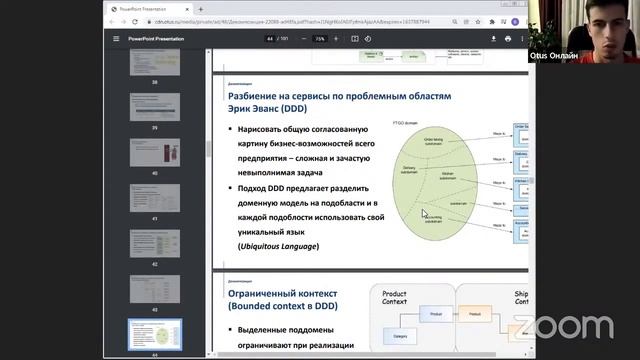The image size is (640, 360).
Task: Click the heading 'Ограниченный контекст'
Action: (282, 293)
